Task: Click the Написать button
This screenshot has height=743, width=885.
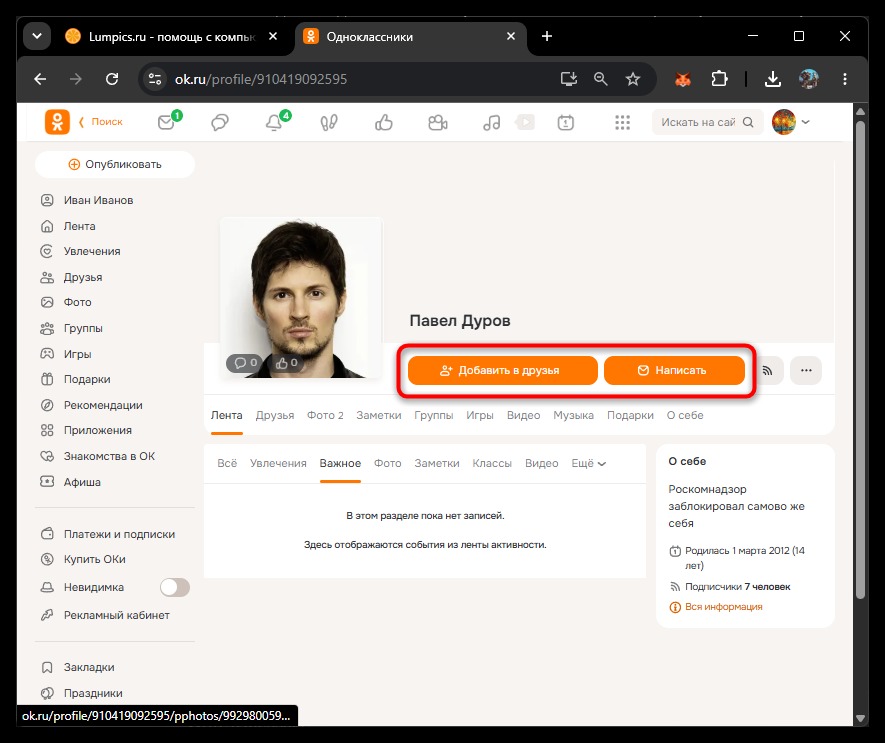Action: (x=674, y=370)
